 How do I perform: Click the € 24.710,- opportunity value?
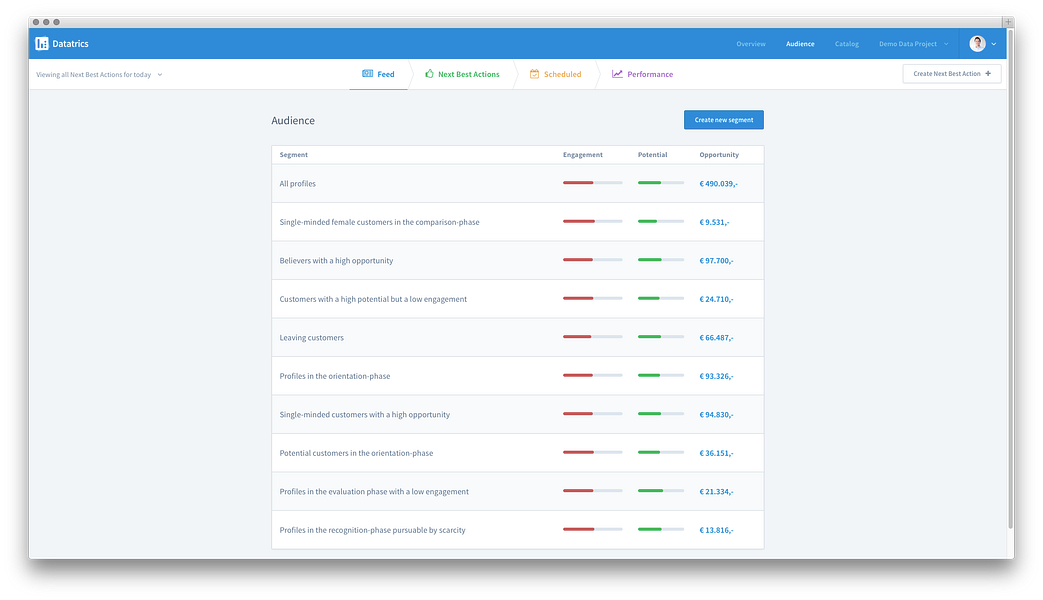point(716,299)
